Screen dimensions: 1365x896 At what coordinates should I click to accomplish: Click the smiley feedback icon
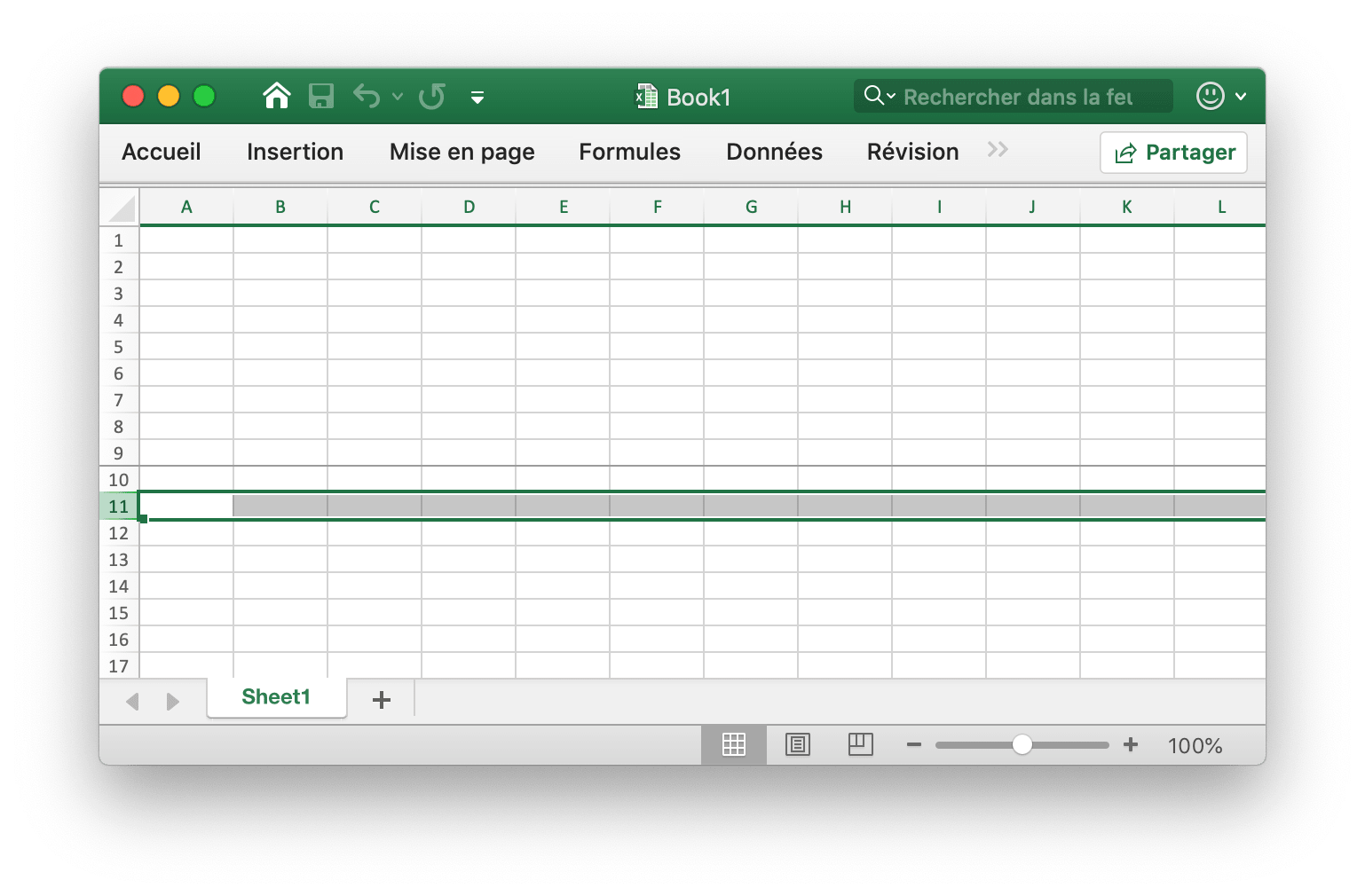click(1210, 96)
